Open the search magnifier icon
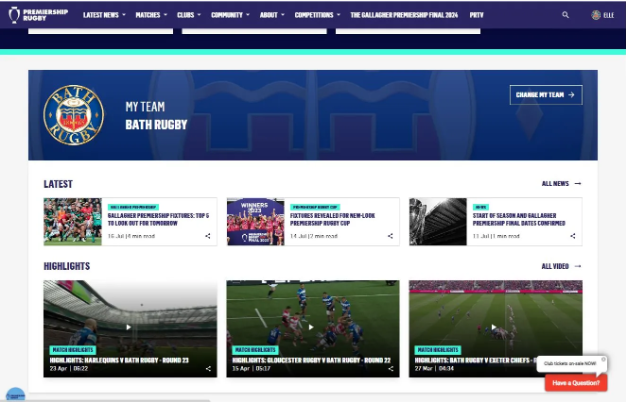The width and height of the screenshot is (626, 402). pos(565,15)
